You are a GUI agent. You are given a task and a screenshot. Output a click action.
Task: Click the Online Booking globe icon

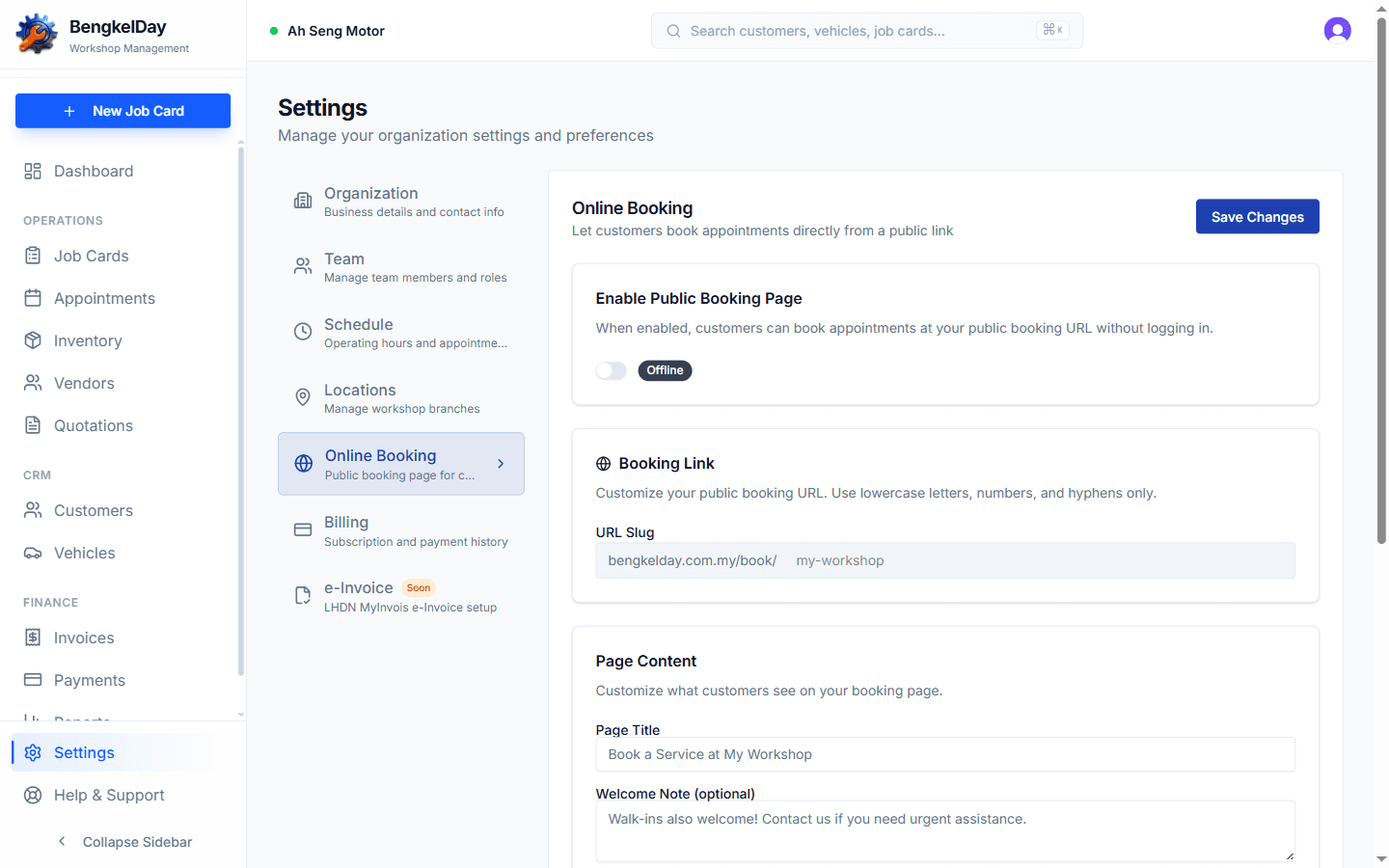[304, 464]
